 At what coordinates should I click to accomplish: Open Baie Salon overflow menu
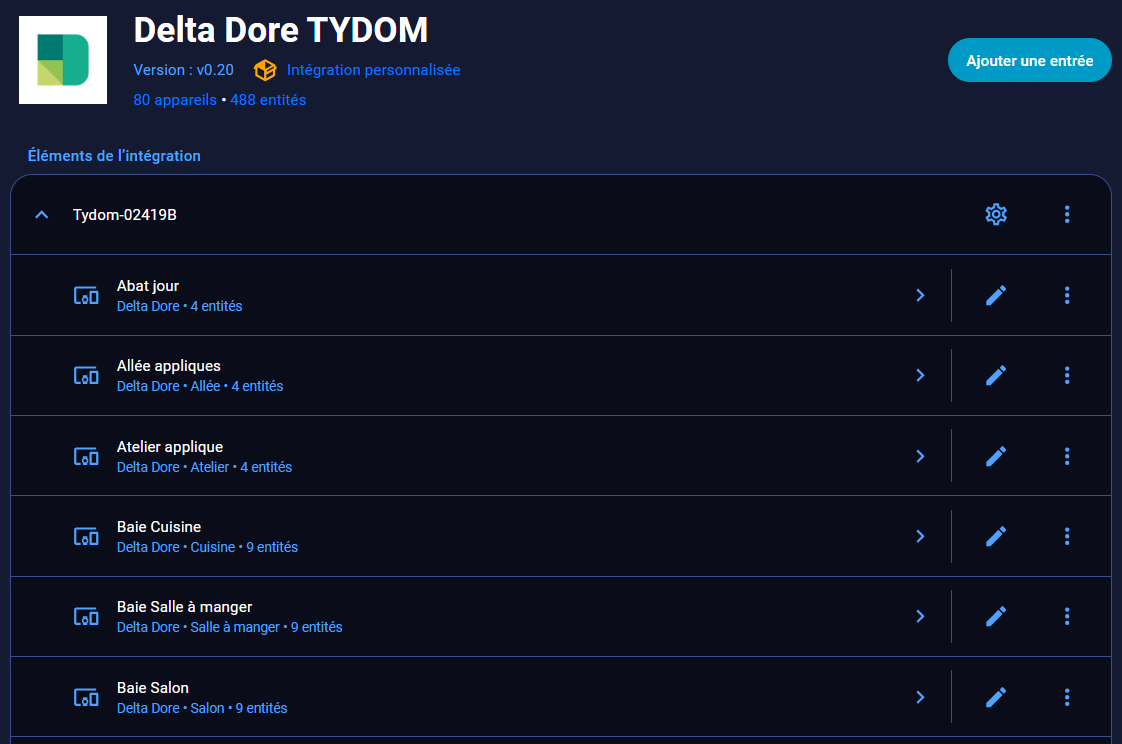tap(1066, 698)
